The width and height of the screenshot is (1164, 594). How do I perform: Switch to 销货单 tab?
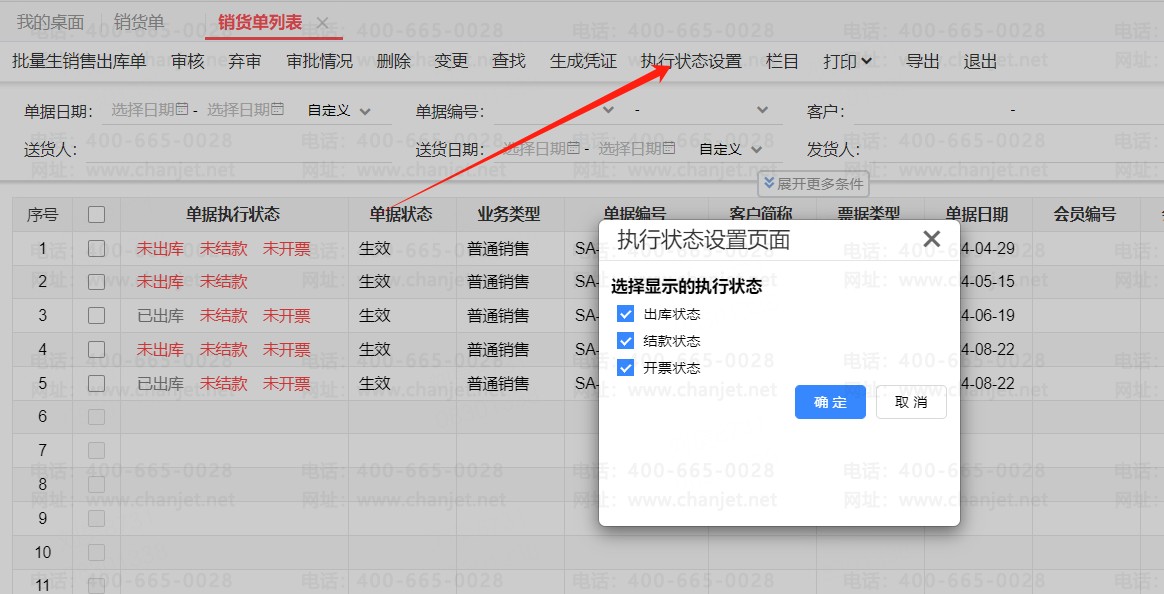coord(139,22)
